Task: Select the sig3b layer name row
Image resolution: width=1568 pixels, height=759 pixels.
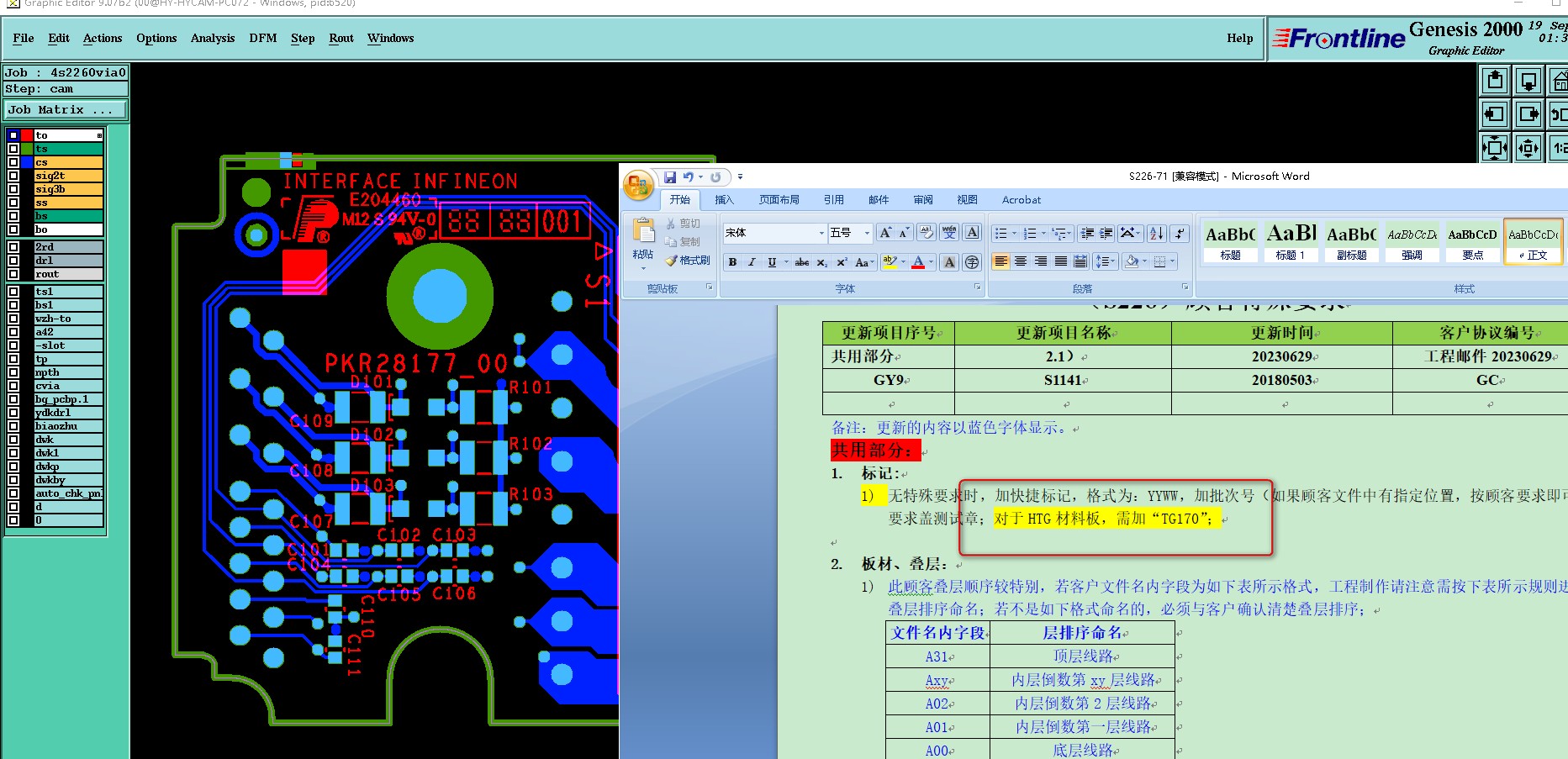Action: [x=69, y=189]
